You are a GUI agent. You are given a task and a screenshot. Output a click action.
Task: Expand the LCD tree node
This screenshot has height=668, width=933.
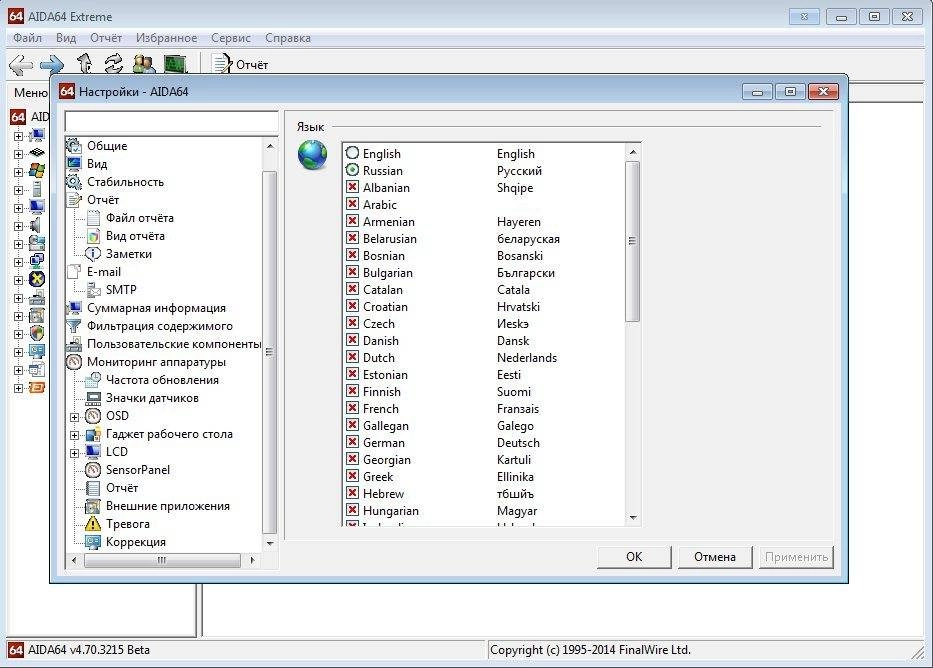tap(75, 453)
